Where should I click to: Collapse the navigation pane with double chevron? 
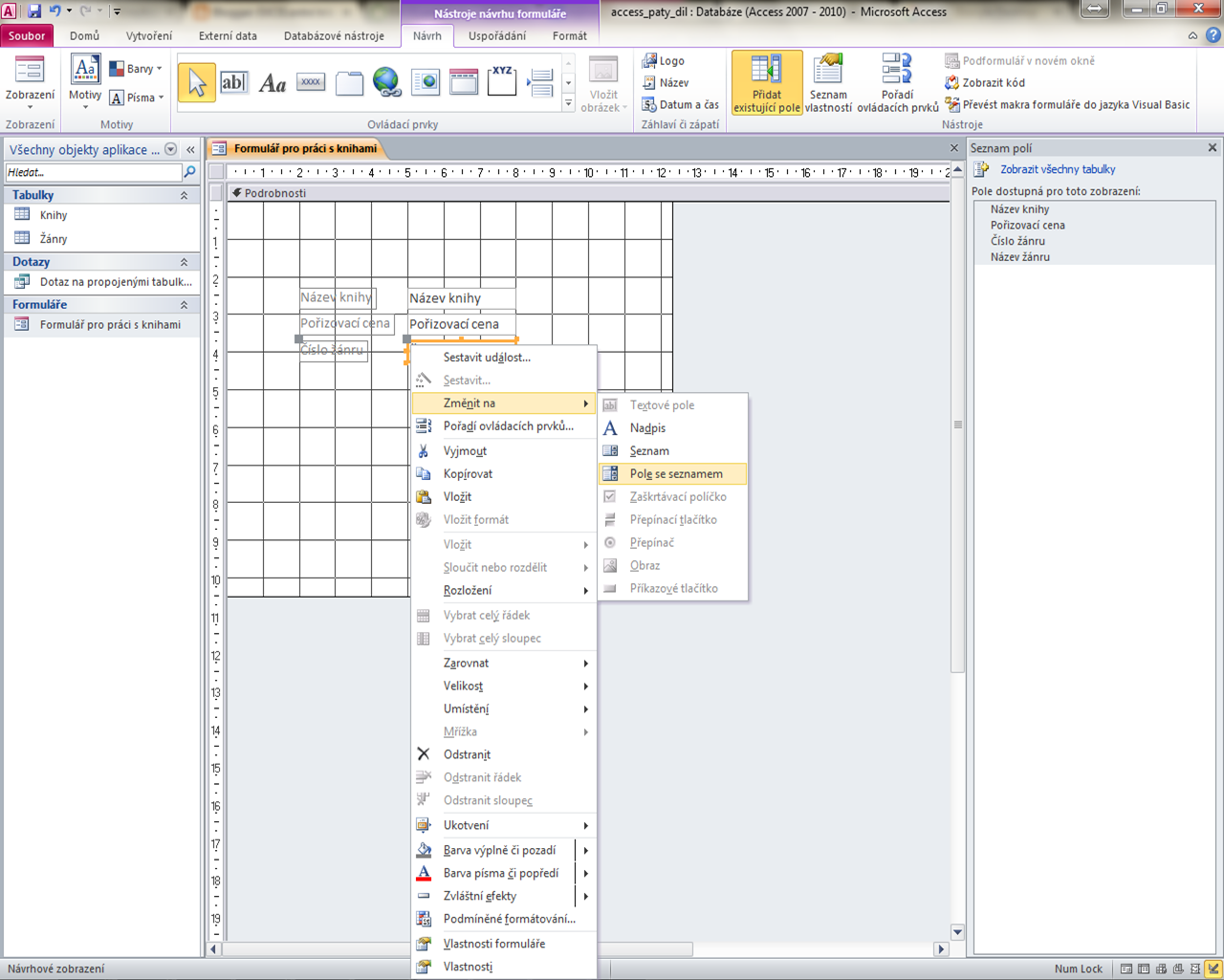click(x=190, y=149)
